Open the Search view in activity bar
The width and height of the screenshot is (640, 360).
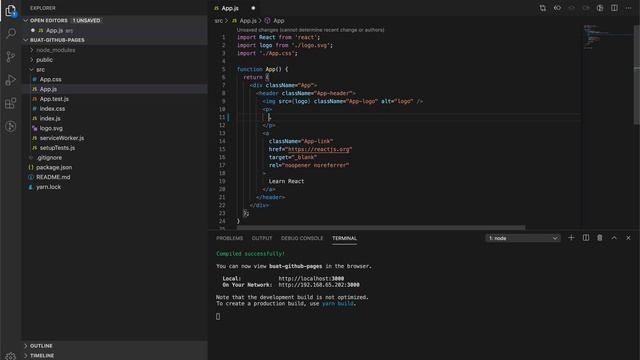click(11, 33)
